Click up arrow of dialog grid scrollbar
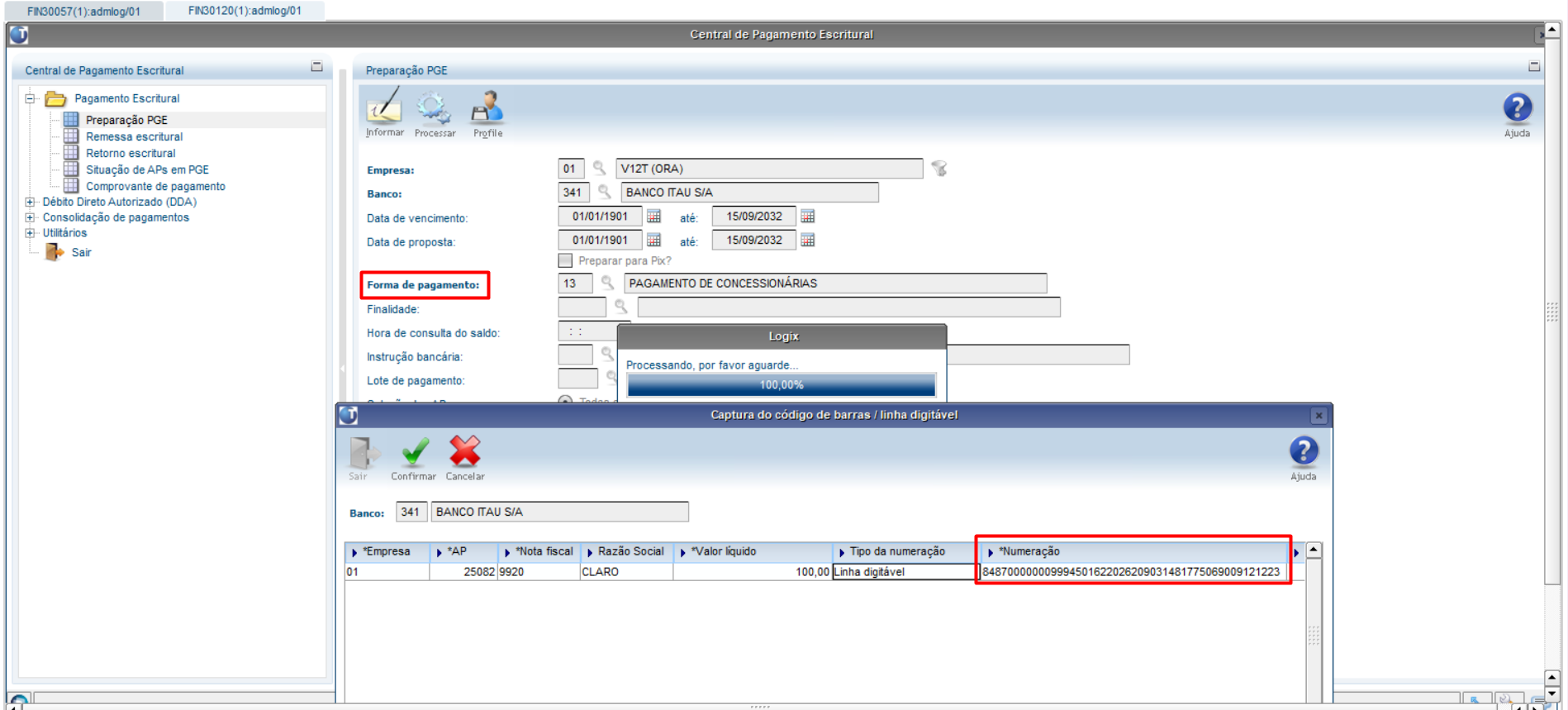Screen dimensions: 1568x710 click(1313, 550)
